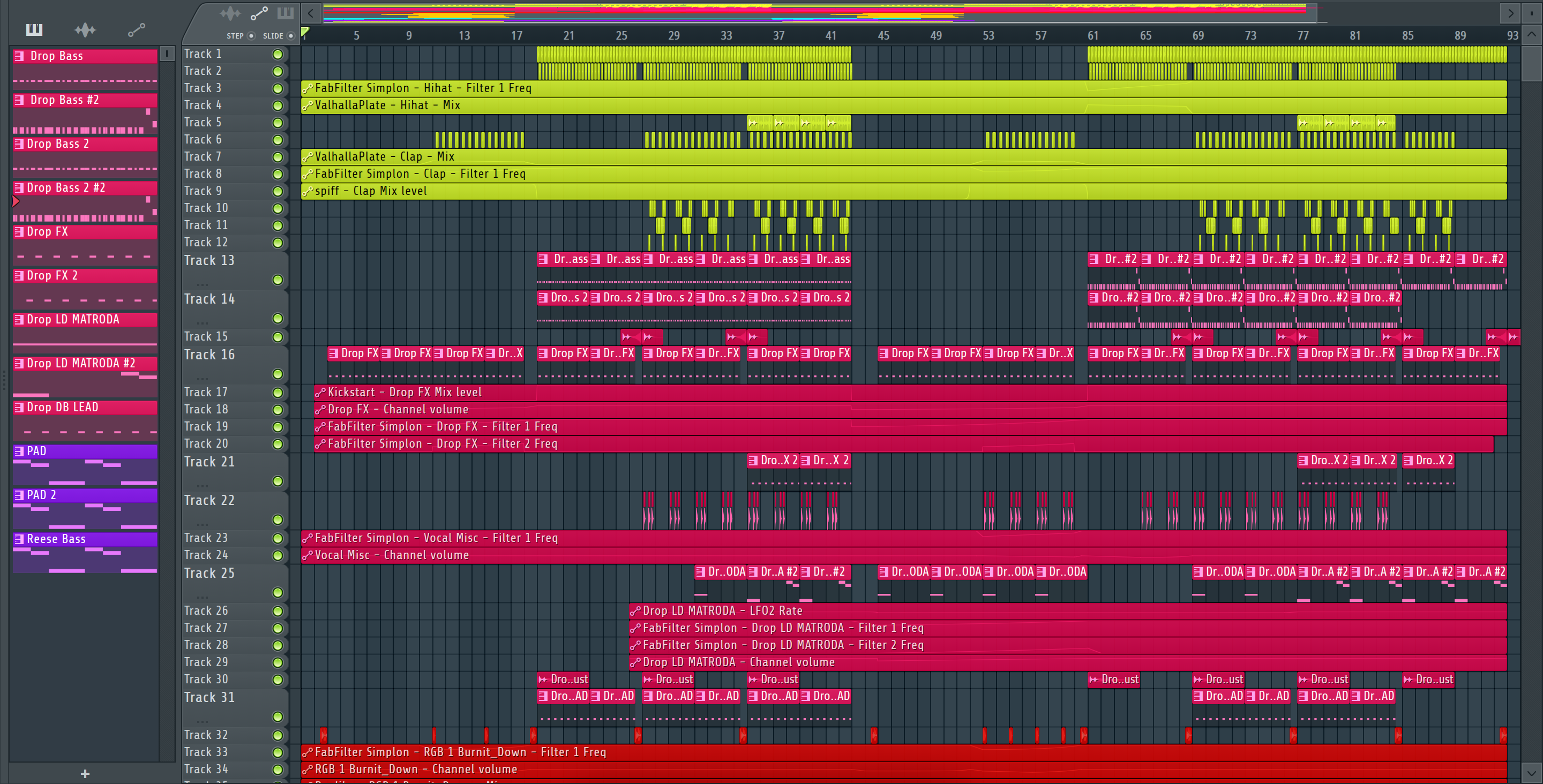1543x784 pixels.
Task: Click the plus icon to add pattern
Action: 85,773
